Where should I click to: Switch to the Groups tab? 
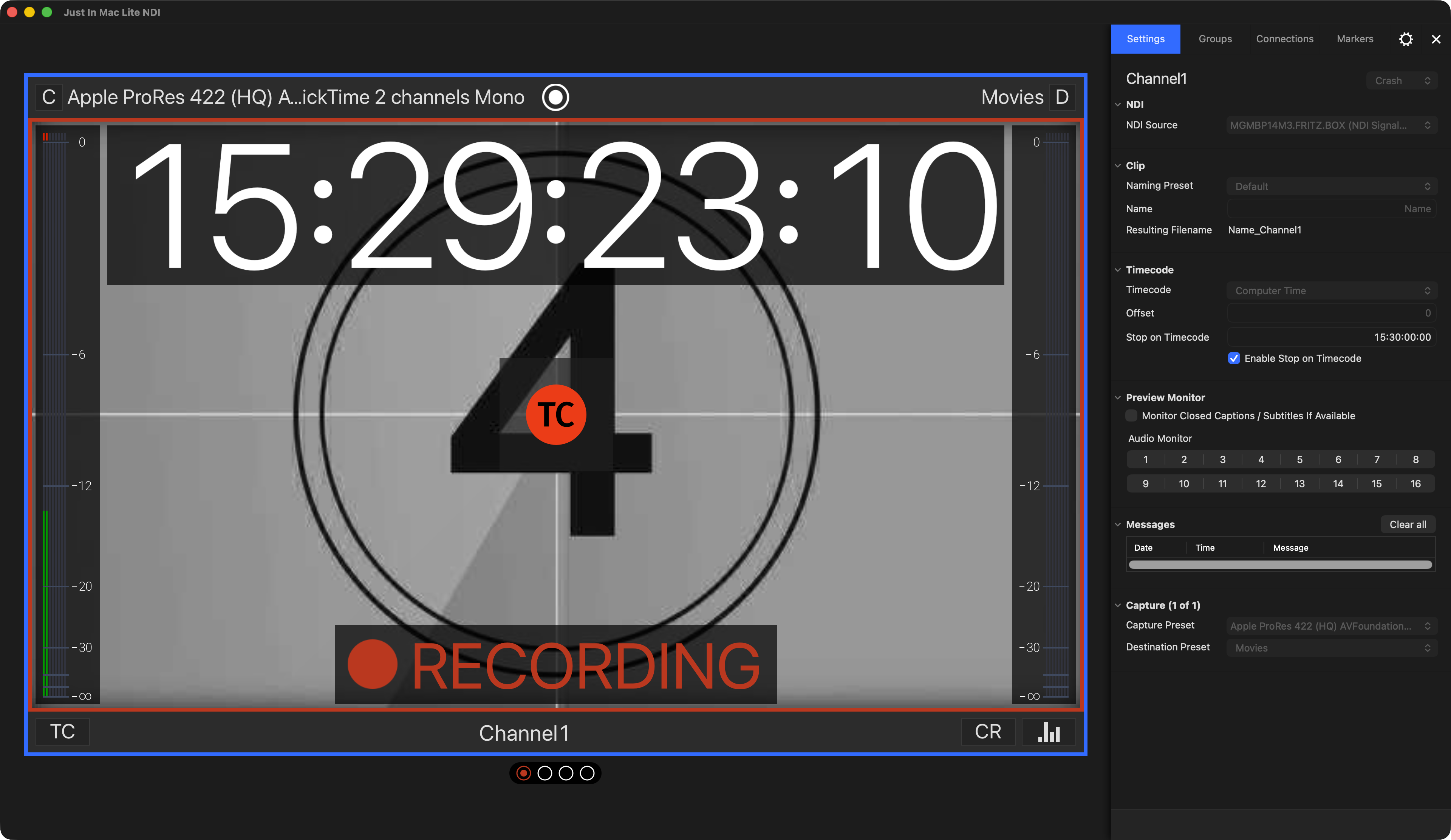click(1215, 39)
